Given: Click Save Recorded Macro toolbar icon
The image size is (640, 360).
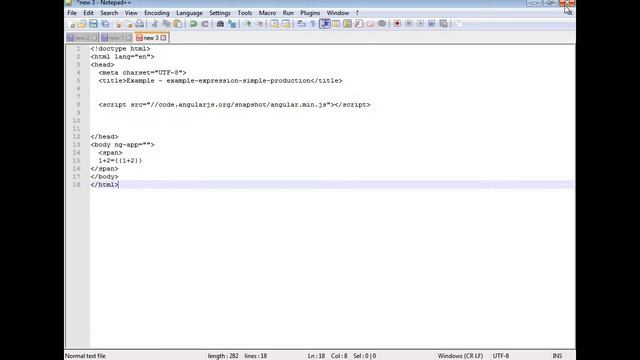Looking at the screenshot, I should coord(443,24).
